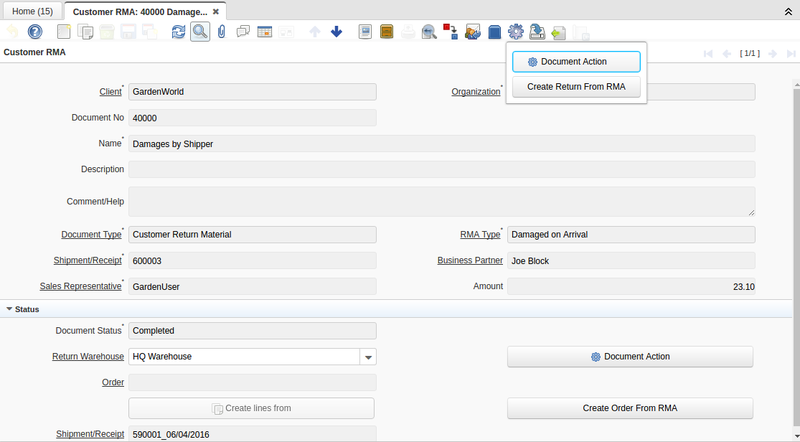
Task: Click the Business Partner label link
Action: coord(468,261)
